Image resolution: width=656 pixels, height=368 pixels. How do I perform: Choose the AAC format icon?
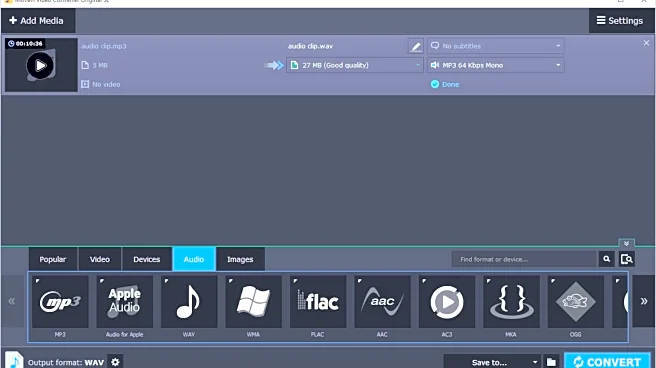coord(382,302)
